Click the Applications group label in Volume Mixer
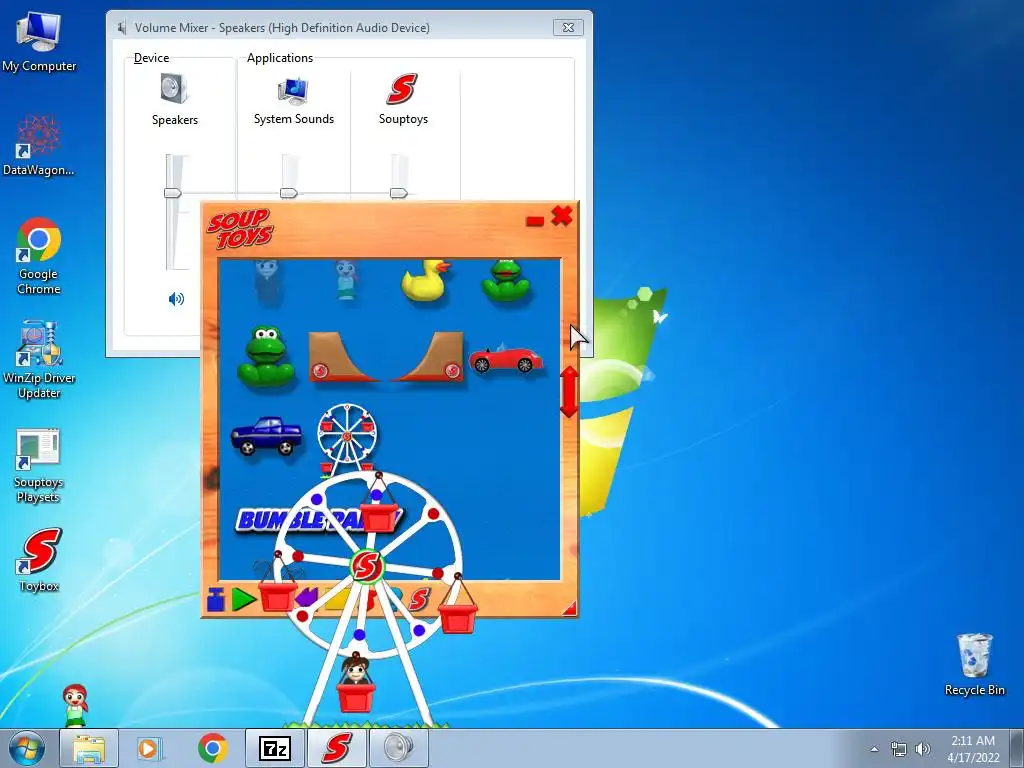1024x768 pixels. [280, 58]
